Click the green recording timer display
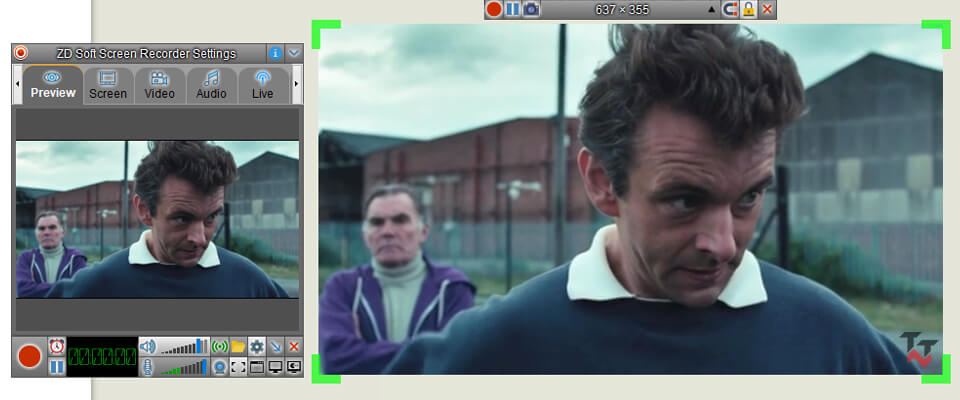 pos(102,356)
